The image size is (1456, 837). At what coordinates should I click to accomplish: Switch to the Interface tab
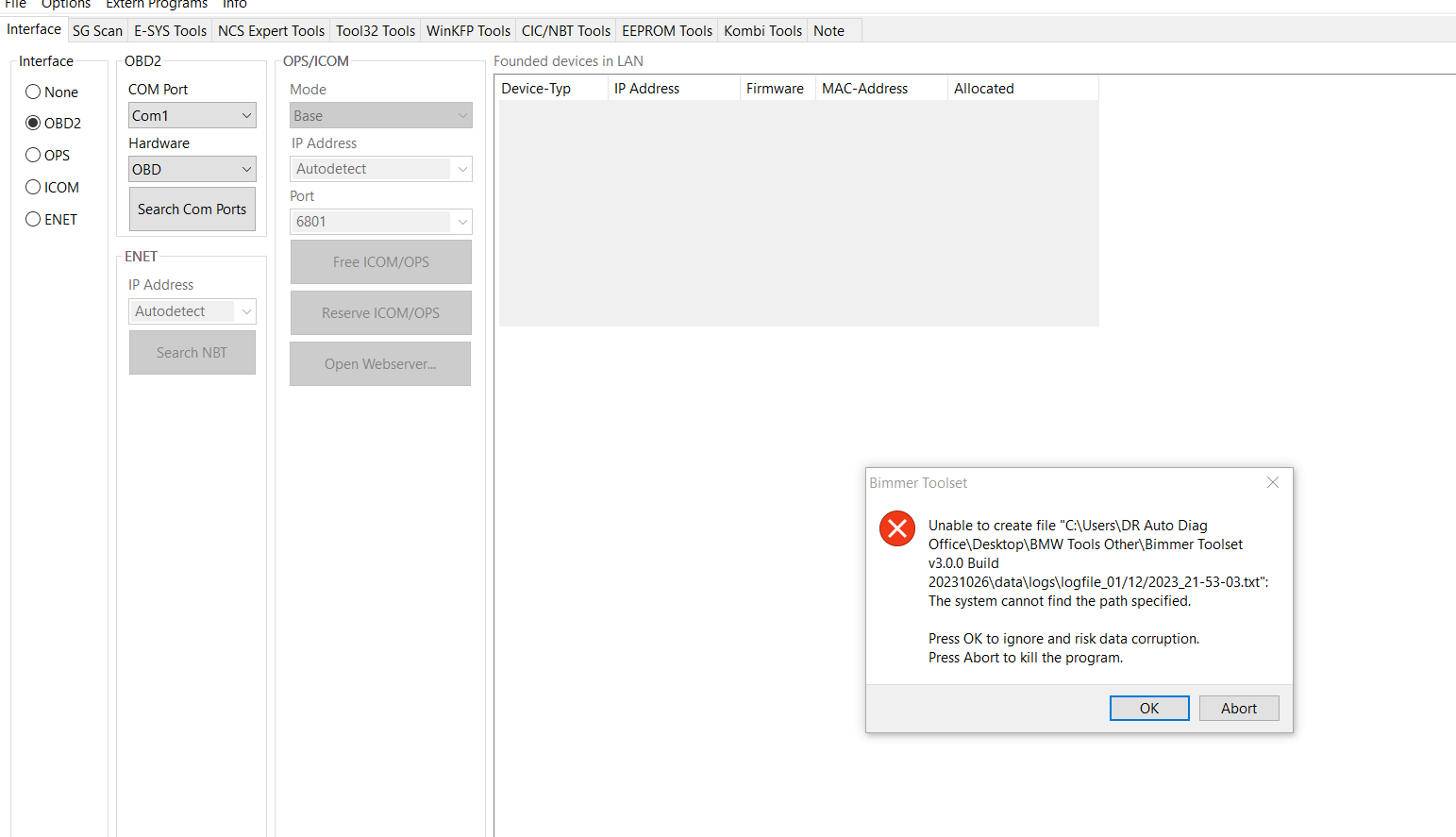click(34, 29)
